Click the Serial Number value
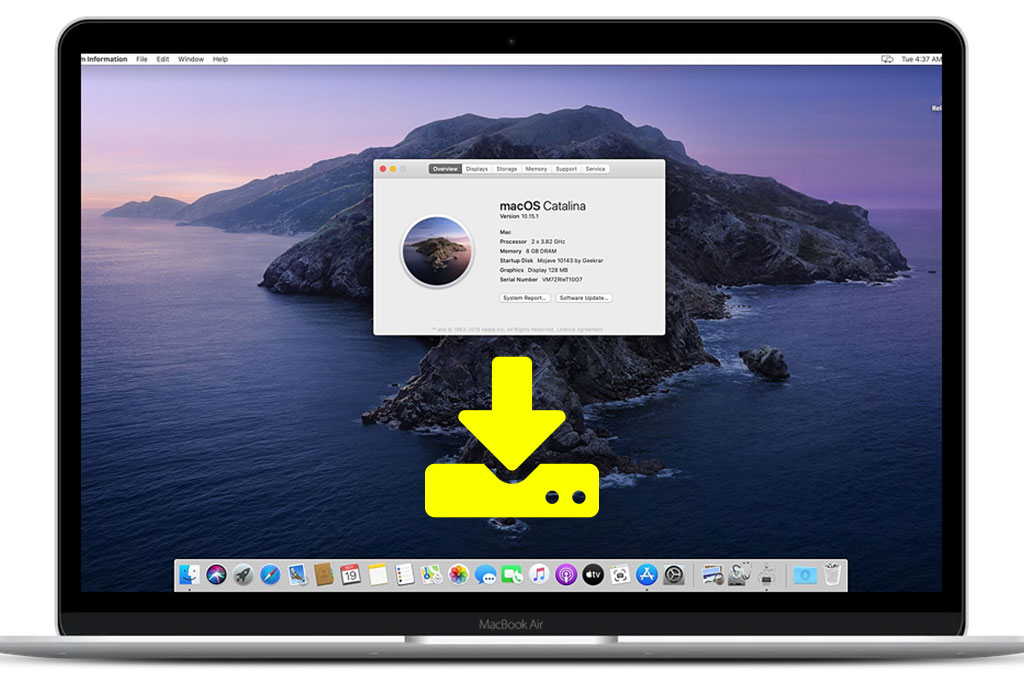This screenshot has width=1024, height=683. click(x=562, y=279)
